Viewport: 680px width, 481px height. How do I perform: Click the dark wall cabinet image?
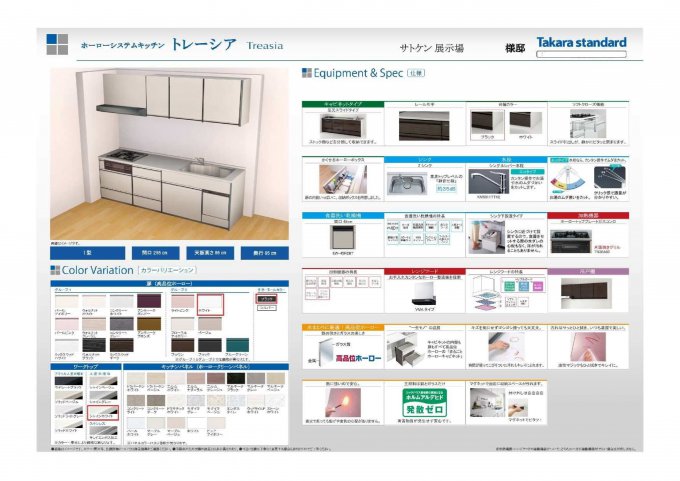coord(586,294)
